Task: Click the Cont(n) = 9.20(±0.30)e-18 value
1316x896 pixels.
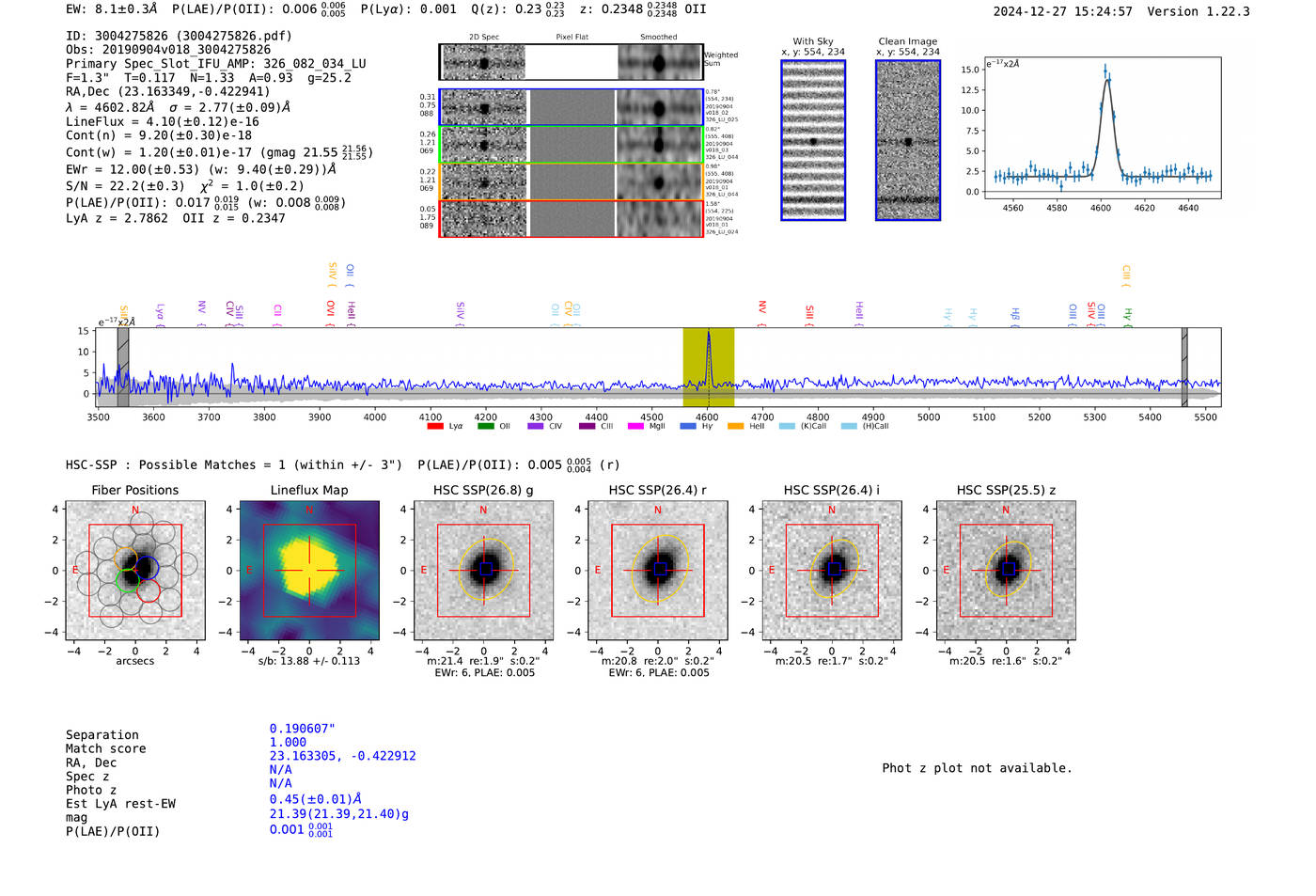Action: point(159,135)
